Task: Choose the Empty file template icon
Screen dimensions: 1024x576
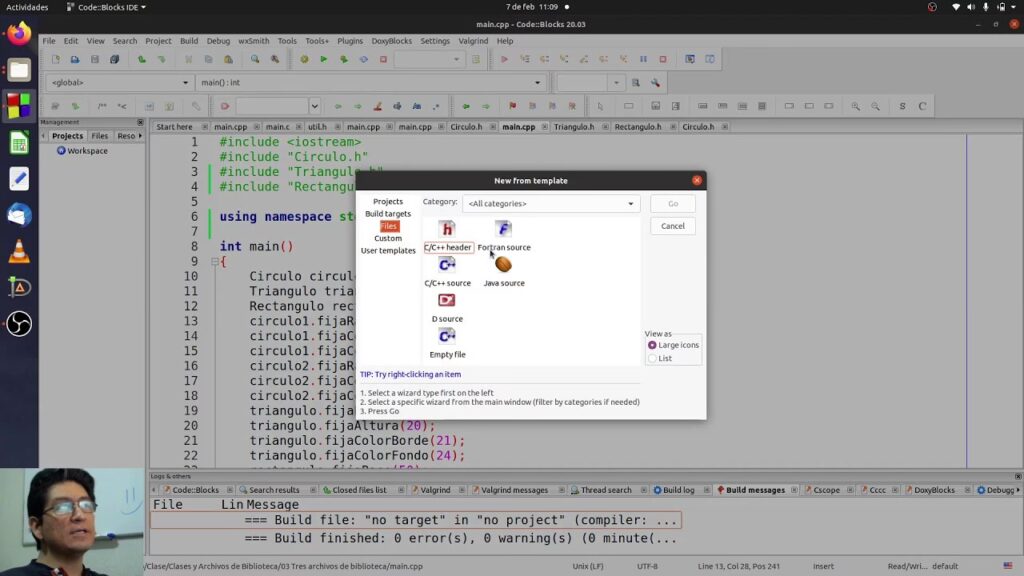Action: [x=447, y=337]
